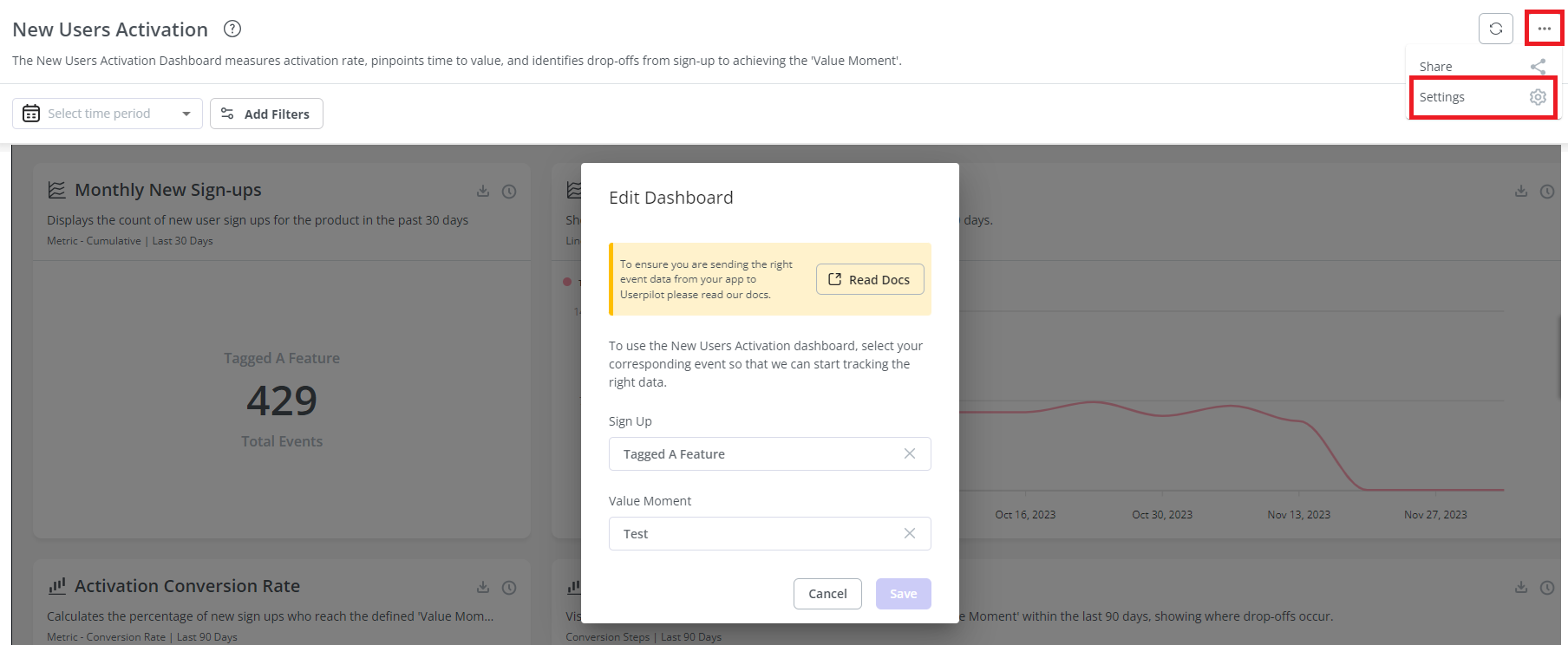Click the Monthly New Sign-ups title
Screen dimensions: 1568x645
click(168, 190)
